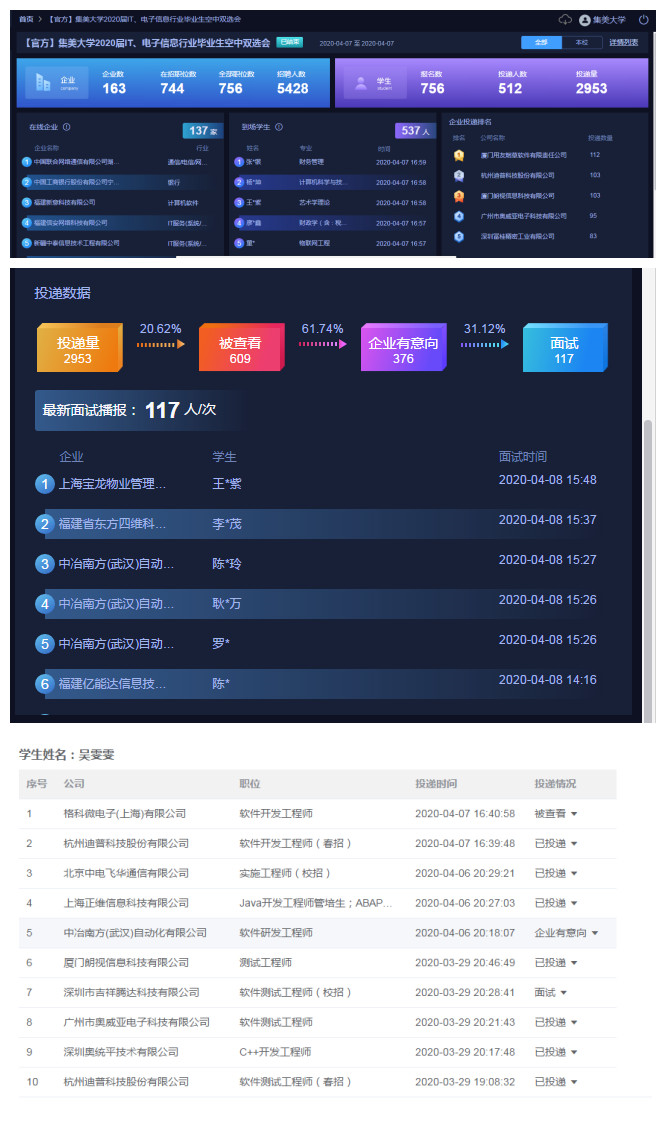
Task: Open 面试 status dropdown in row 7
Action: pos(564,993)
